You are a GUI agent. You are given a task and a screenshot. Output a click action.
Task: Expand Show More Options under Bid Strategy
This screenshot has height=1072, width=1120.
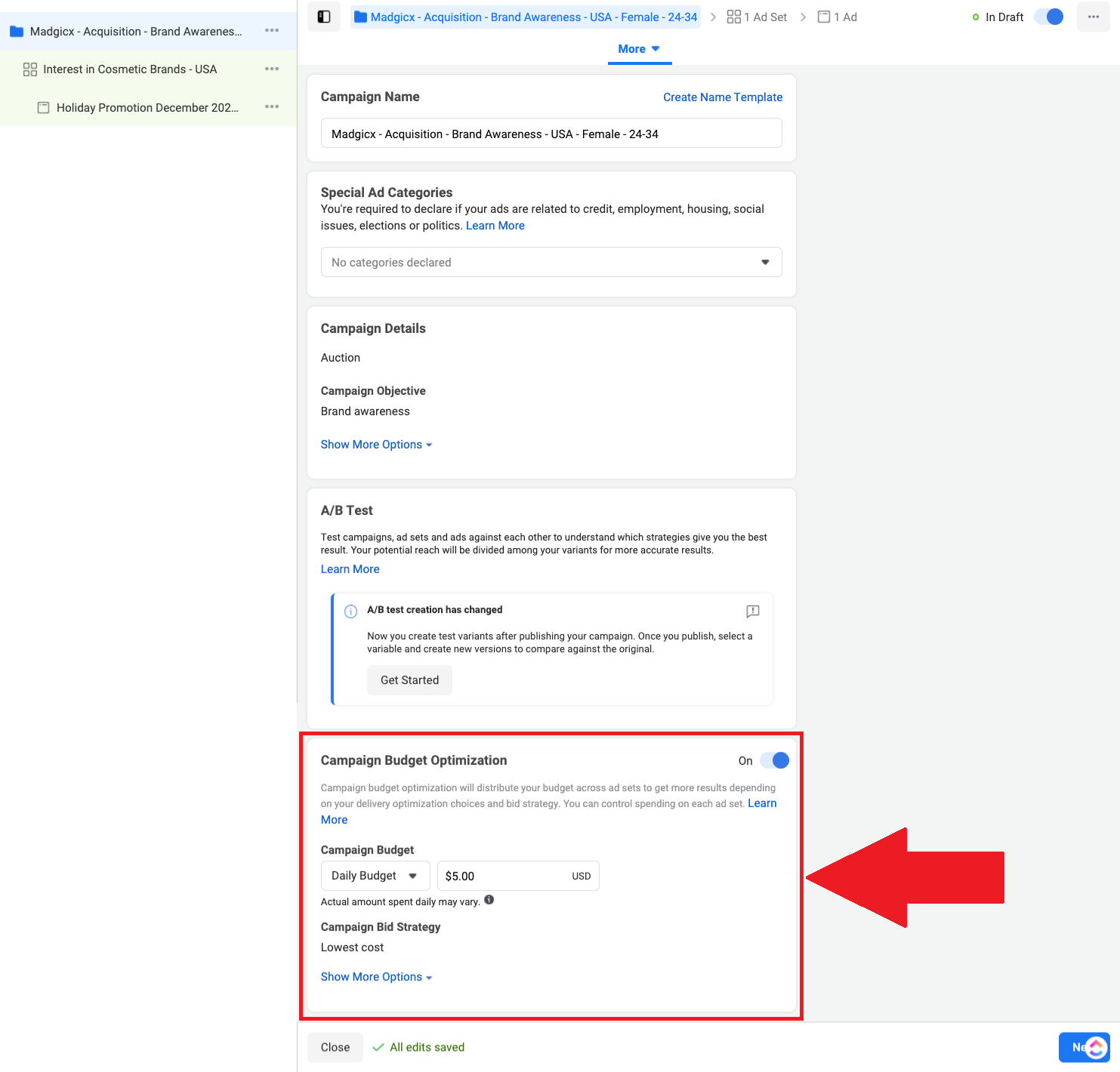click(x=376, y=977)
